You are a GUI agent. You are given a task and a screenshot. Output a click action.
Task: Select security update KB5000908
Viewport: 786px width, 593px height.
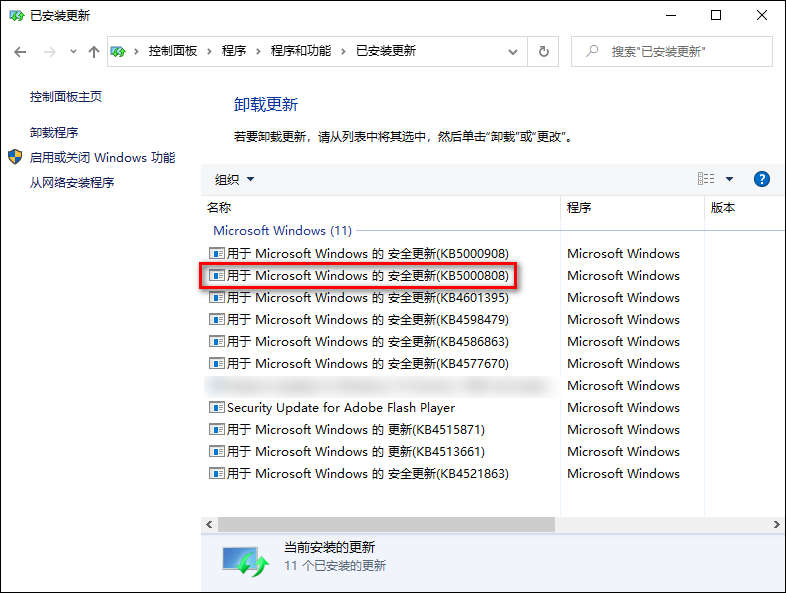pyautogui.click(x=359, y=254)
